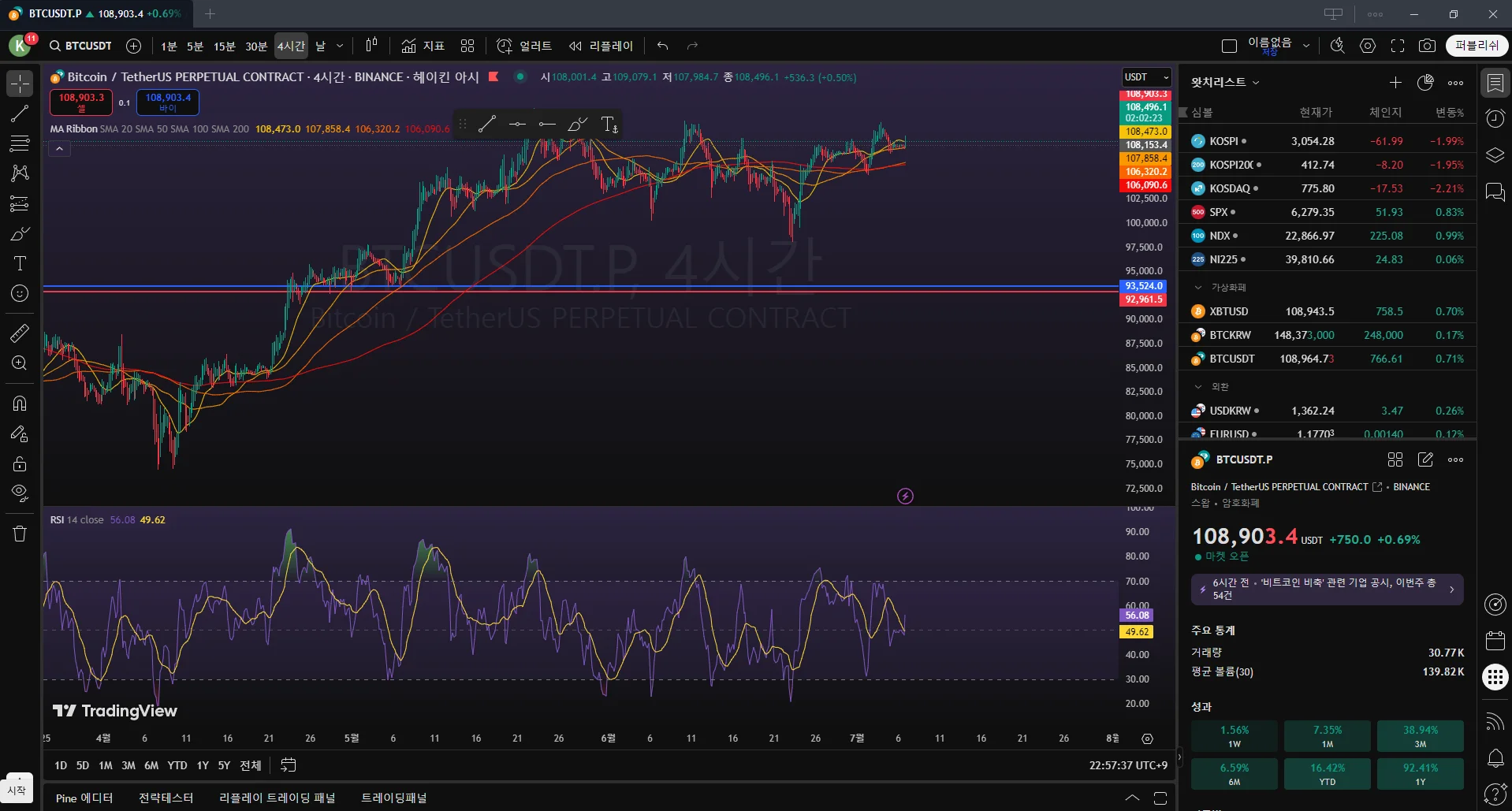This screenshot has height=811, width=1512.
Task: Toggle the red flag next to chart title
Action: 493,76
